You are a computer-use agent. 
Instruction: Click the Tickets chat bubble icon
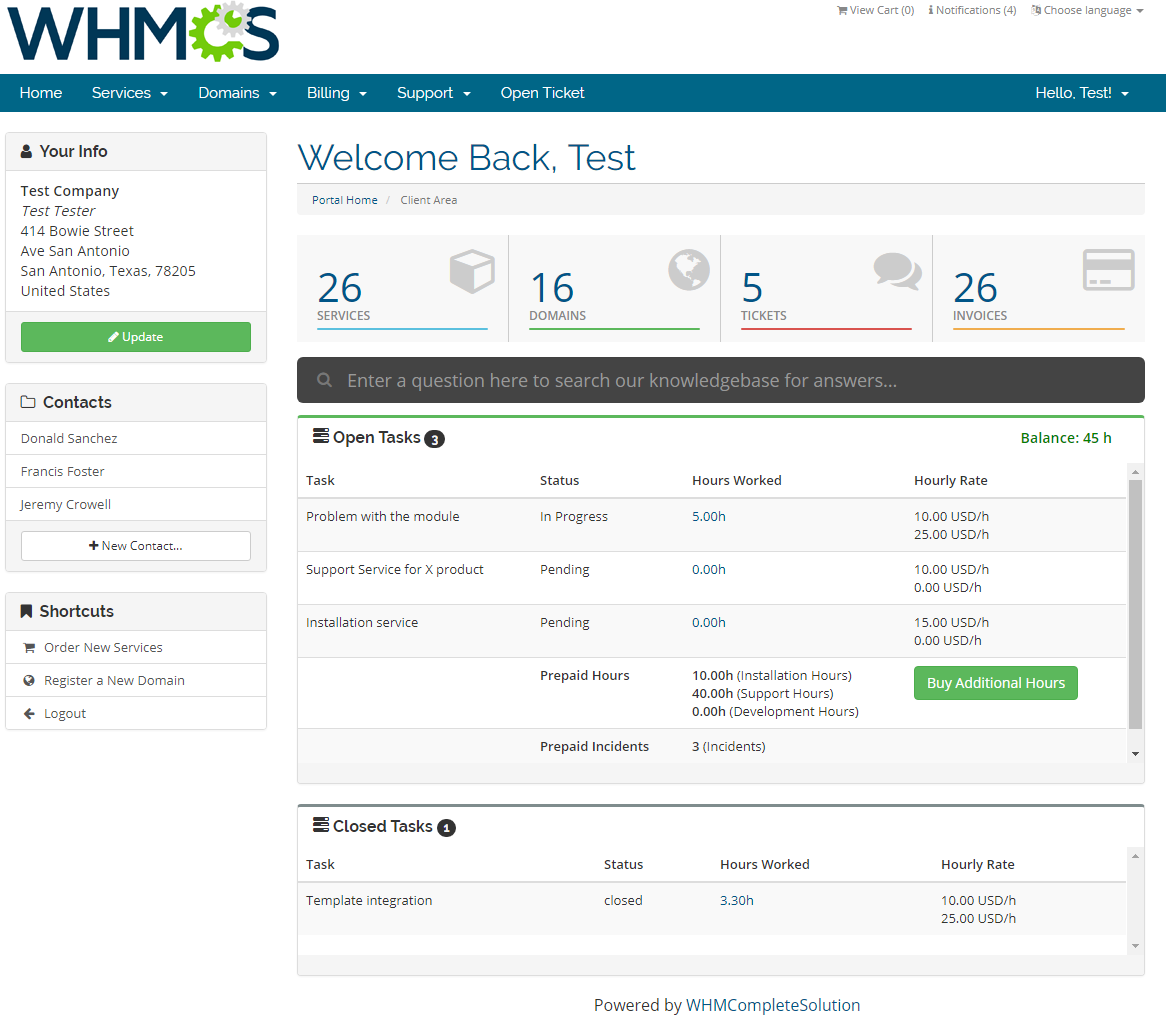(897, 270)
